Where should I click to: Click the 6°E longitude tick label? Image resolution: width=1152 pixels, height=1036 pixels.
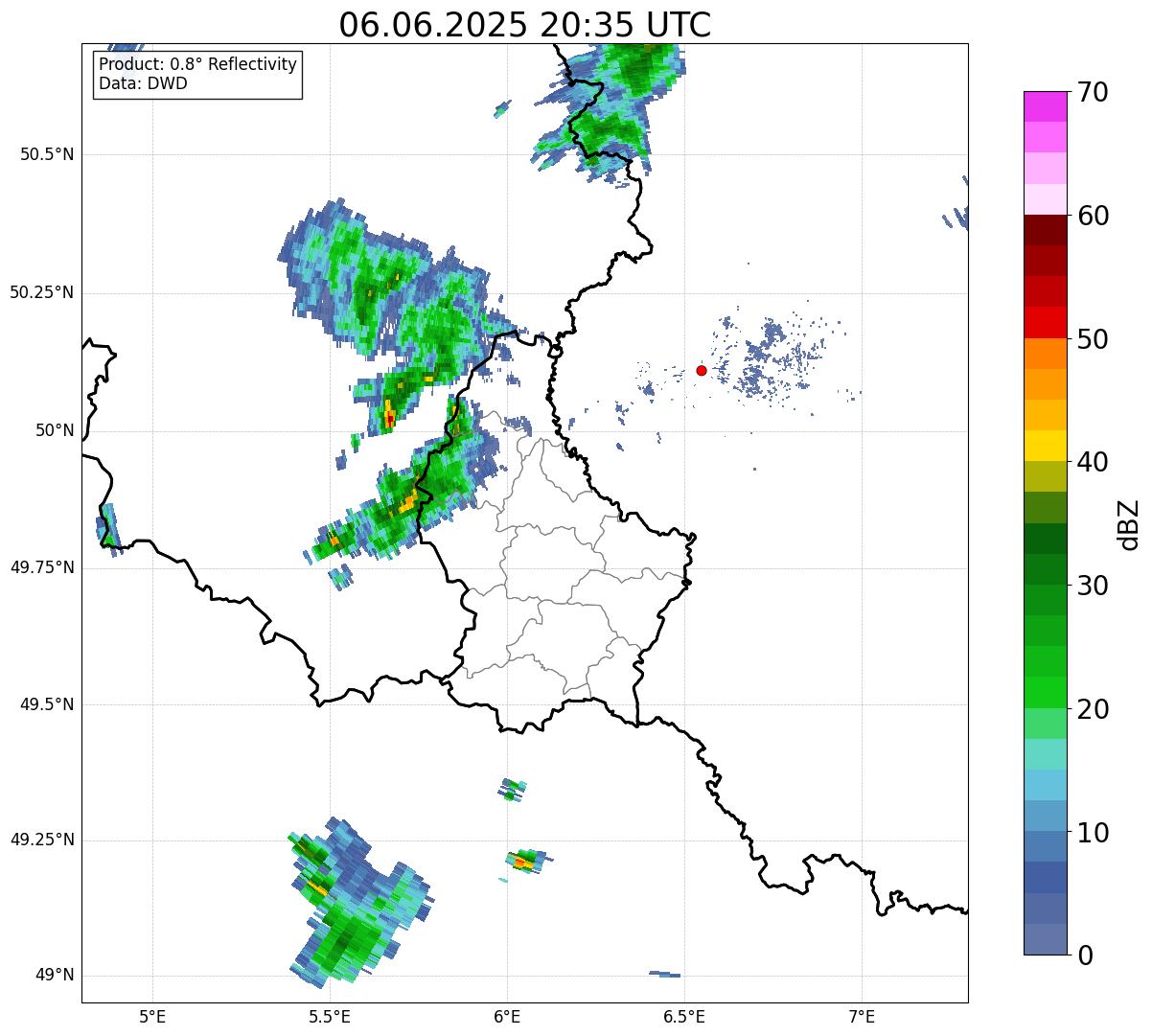tap(507, 1016)
